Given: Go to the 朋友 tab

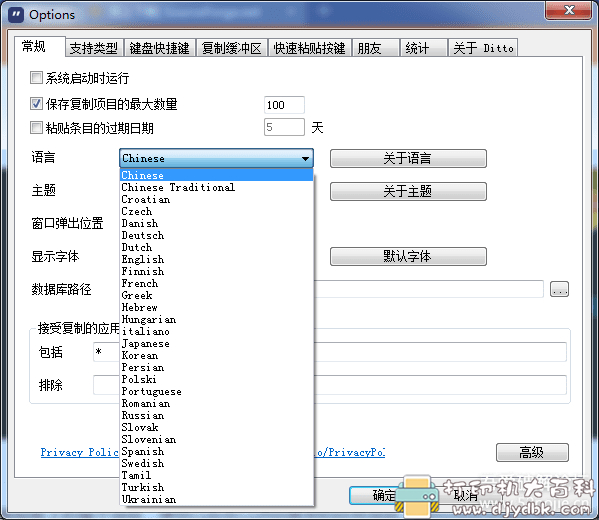Looking at the screenshot, I should coord(376,48).
